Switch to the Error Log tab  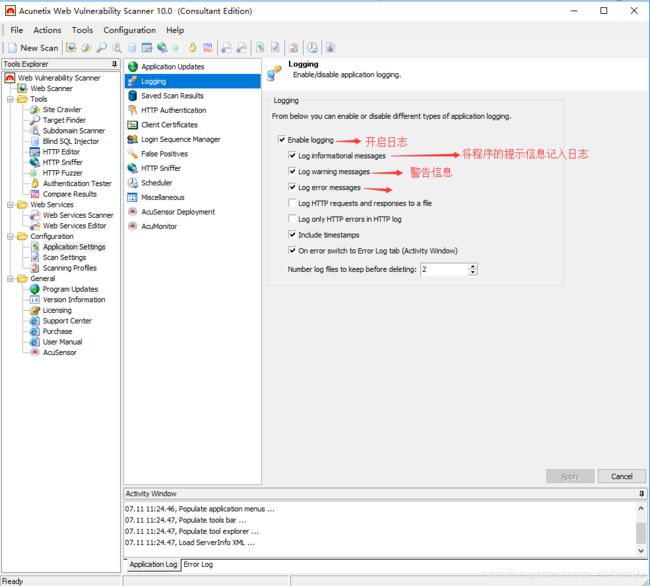(198, 564)
